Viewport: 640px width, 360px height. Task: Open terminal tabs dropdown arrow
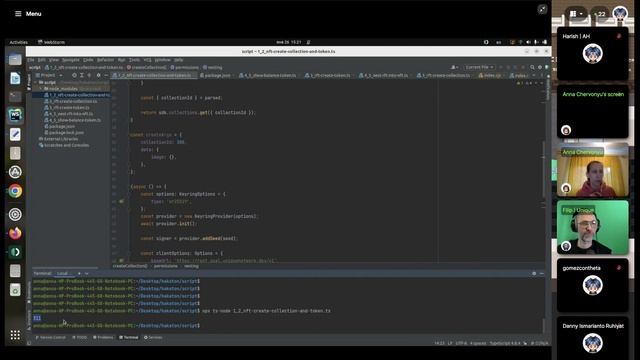pos(87,273)
